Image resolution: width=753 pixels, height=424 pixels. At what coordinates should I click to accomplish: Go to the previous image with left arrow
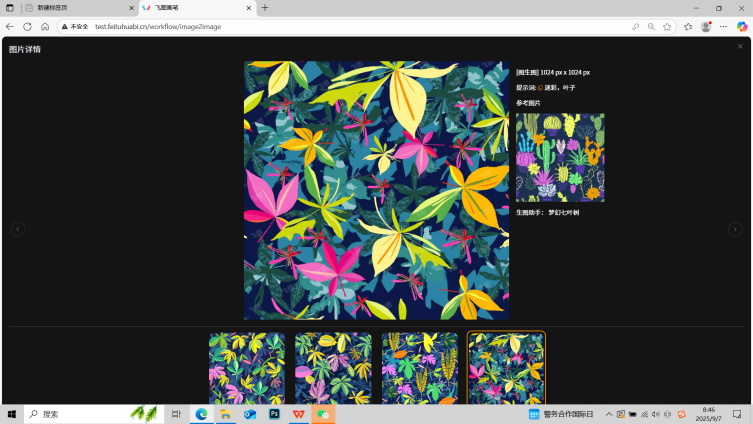coord(18,229)
